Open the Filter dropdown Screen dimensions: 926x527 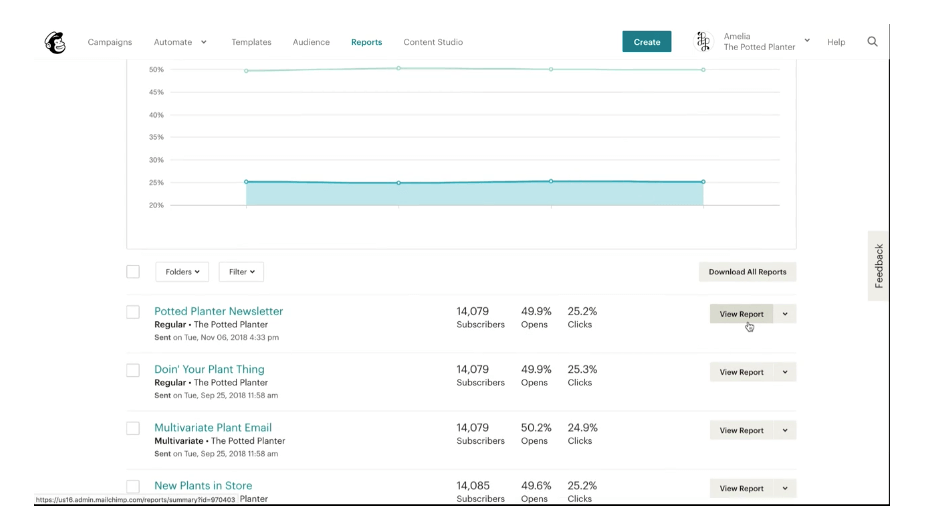[x=242, y=272]
